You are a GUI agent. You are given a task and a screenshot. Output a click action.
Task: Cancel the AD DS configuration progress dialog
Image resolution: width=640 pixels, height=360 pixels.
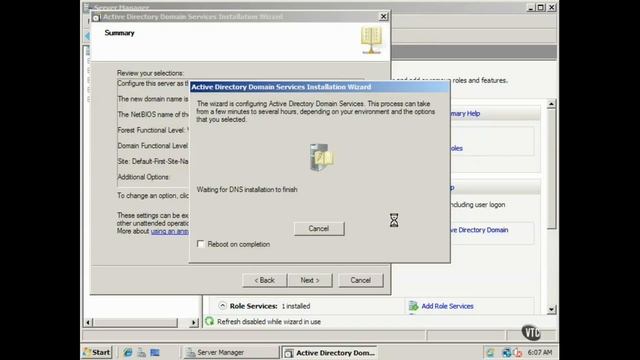[x=319, y=229]
